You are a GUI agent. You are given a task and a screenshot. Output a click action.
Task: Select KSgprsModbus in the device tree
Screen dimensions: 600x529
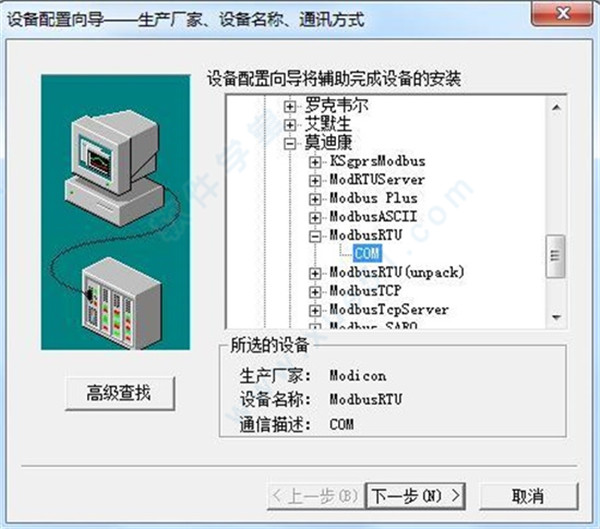pos(377,161)
